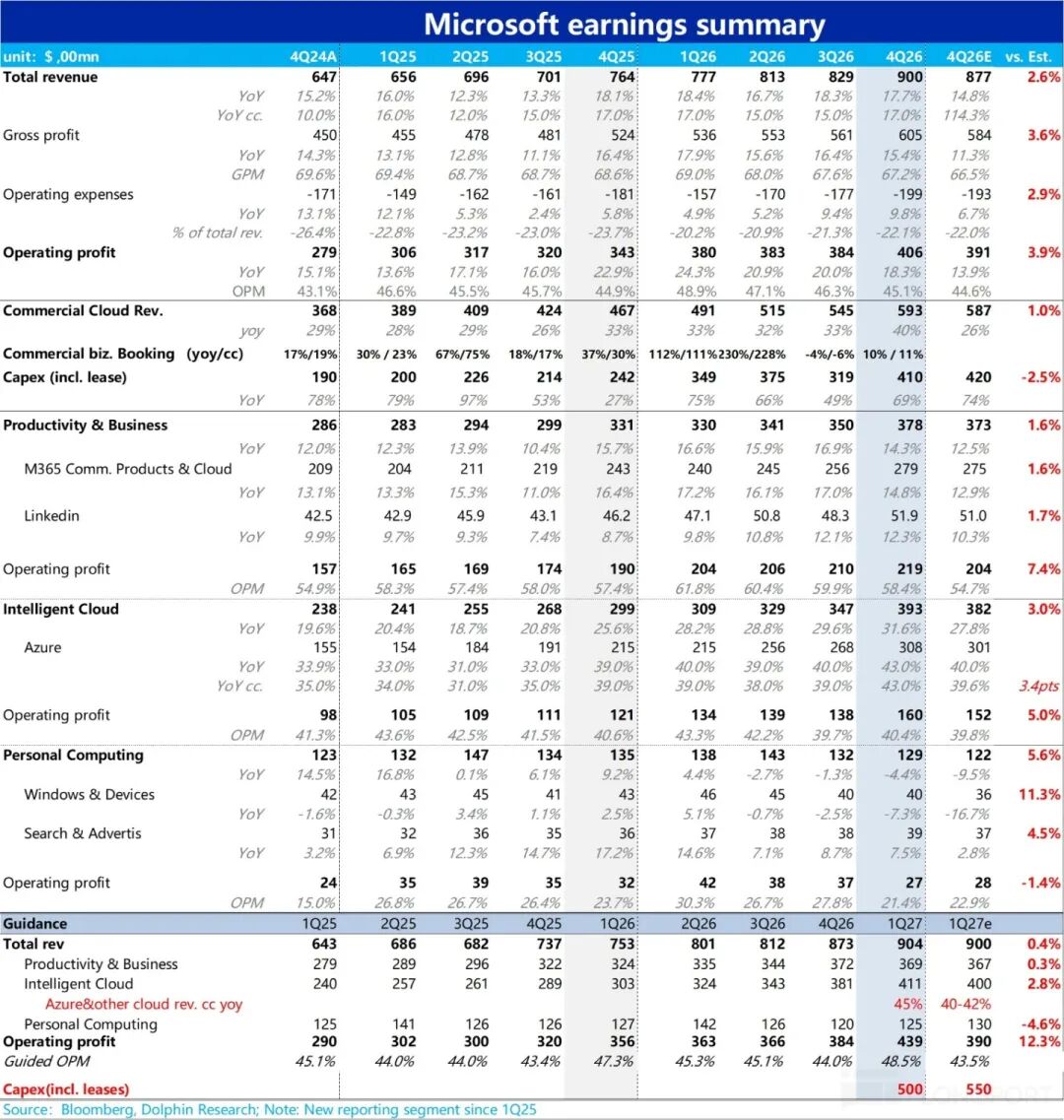Click Total revenue 4Q24A value 647
Image resolution: width=1064 pixels, height=1120 pixels.
[324, 77]
